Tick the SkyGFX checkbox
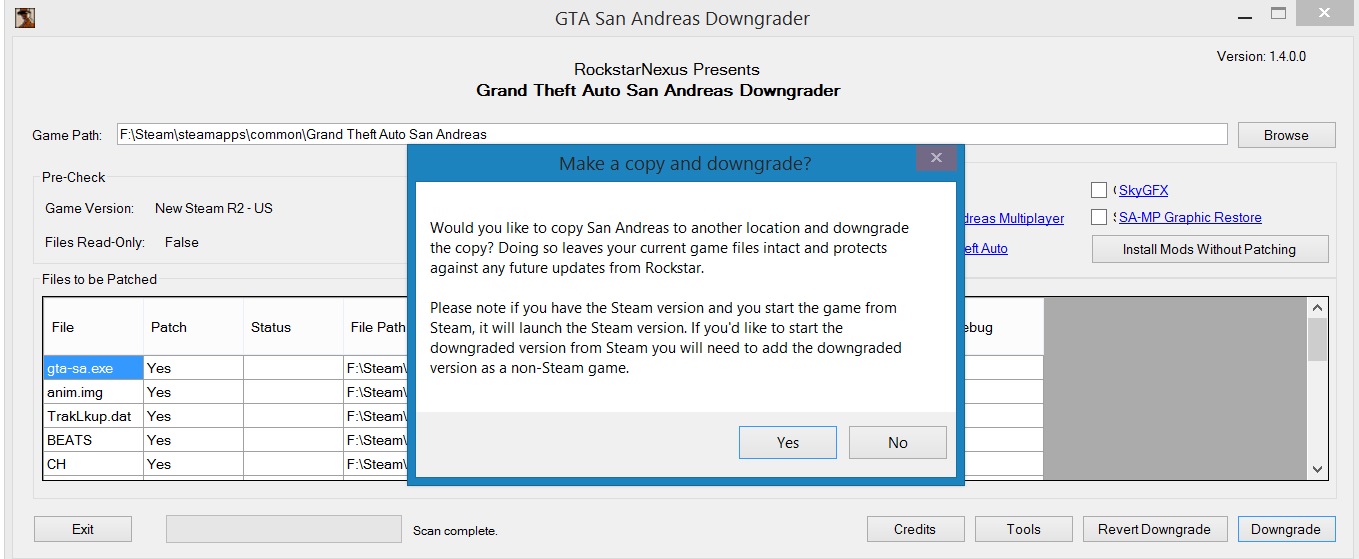The width and height of the screenshot is (1359, 559). [x=1099, y=190]
